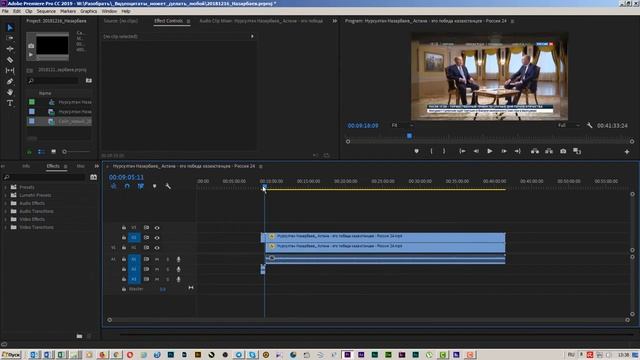640x360 pixels.
Task: Expand the Audio Transitions folder
Action: pyautogui.click(x=5, y=211)
